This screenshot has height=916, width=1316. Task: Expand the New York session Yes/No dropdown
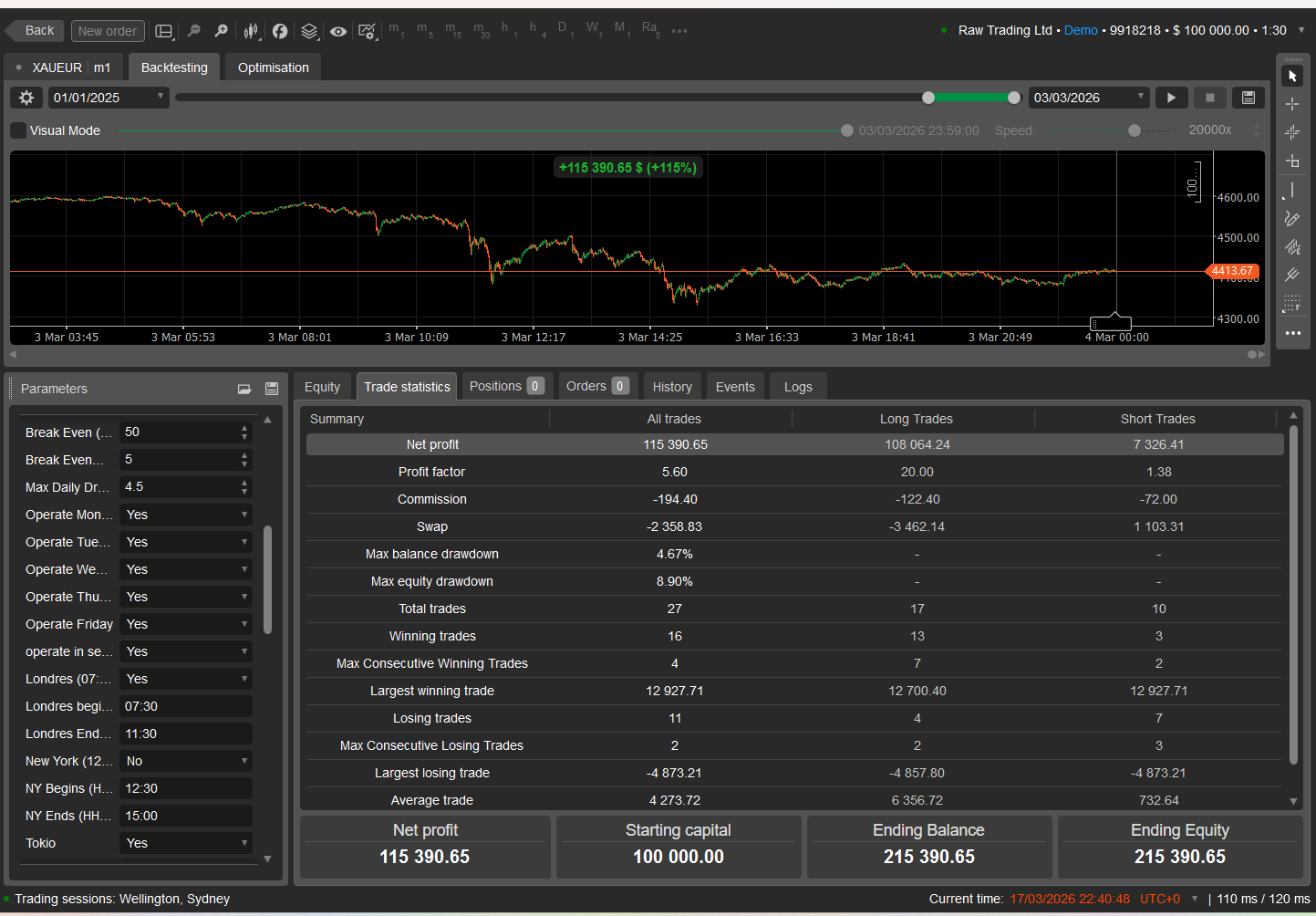pyautogui.click(x=185, y=761)
